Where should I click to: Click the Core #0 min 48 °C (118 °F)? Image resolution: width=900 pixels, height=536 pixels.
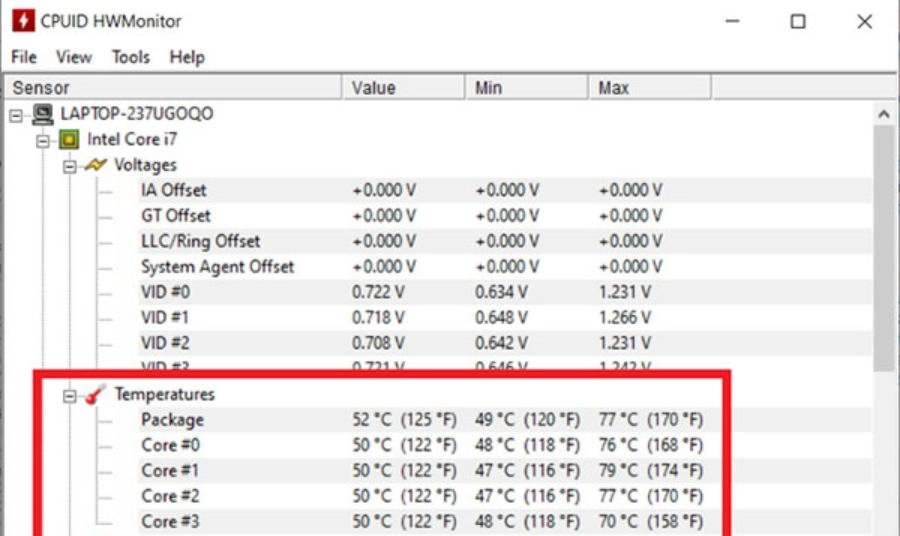click(527, 445)
